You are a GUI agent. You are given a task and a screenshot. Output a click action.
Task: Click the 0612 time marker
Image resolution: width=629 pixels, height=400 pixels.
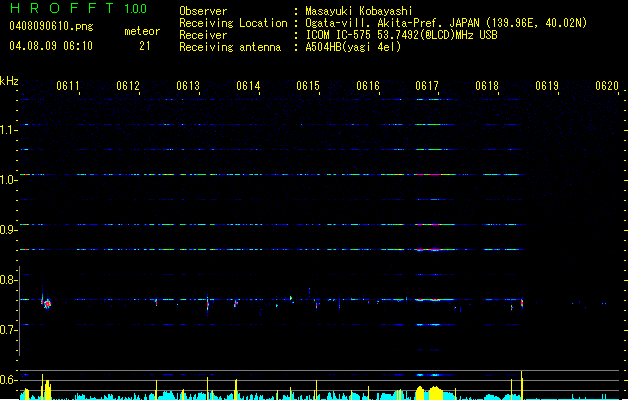click(128, 86)
